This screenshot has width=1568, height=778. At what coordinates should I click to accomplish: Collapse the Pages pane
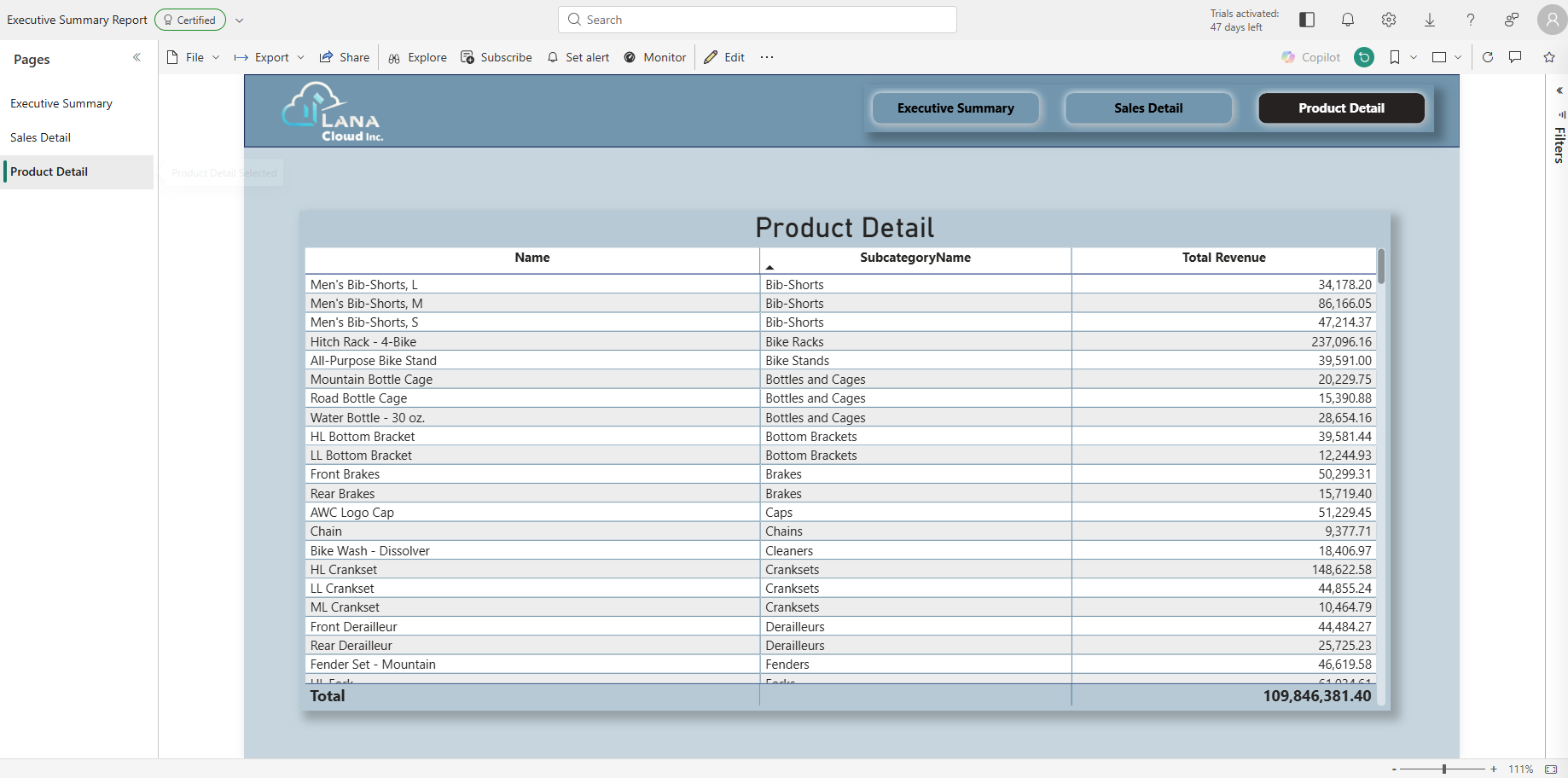pos(136,57)
